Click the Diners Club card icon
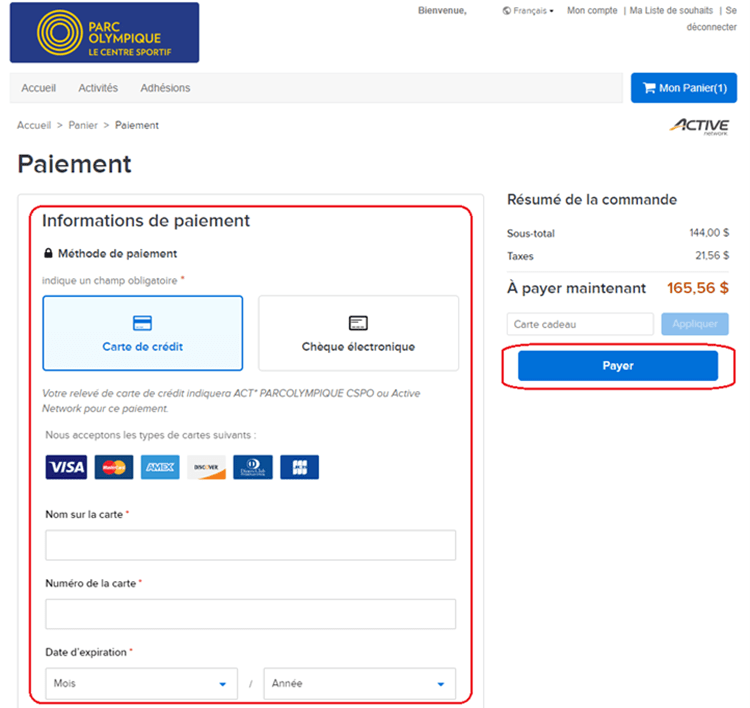The image size is (750, 708). coord(253,467)
